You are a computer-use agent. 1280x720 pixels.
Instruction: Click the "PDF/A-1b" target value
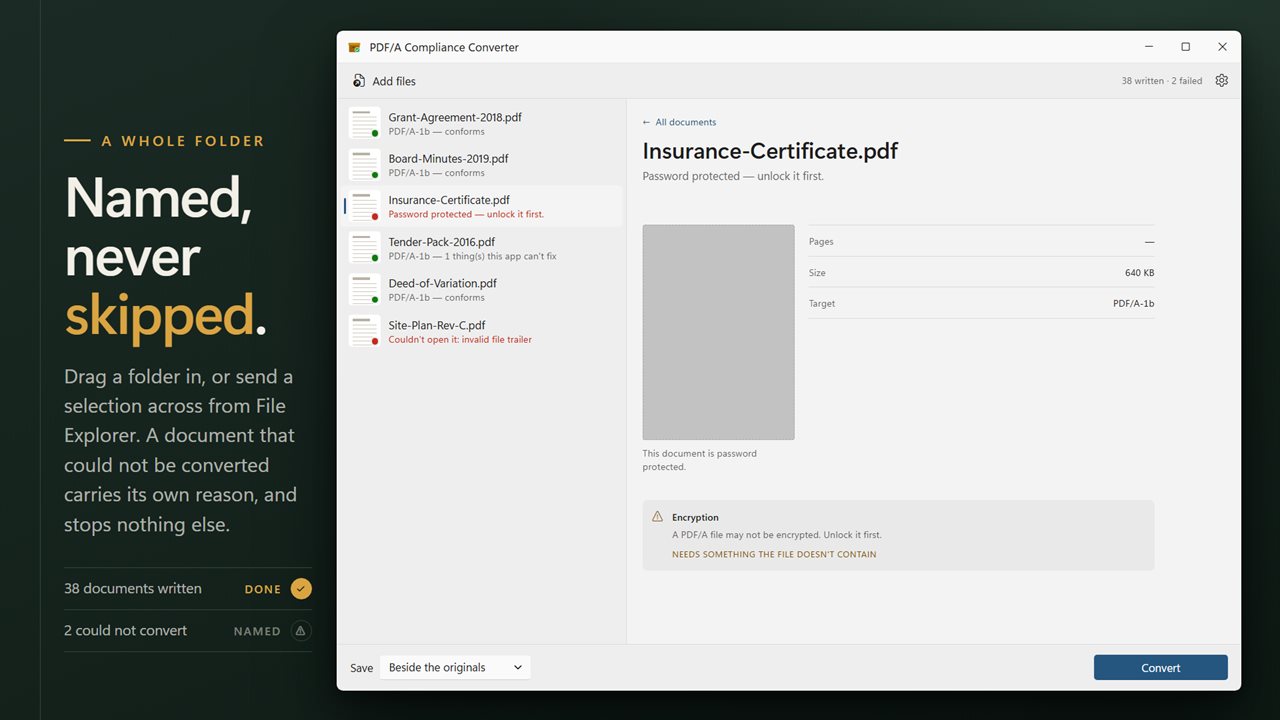coord(1134,304)
